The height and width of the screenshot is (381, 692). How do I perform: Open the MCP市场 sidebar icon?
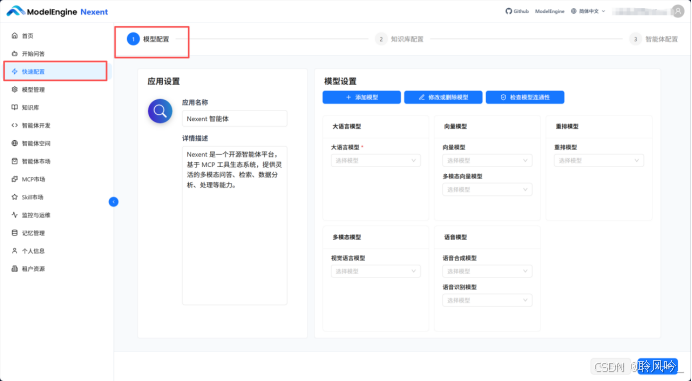coord(15,179)
